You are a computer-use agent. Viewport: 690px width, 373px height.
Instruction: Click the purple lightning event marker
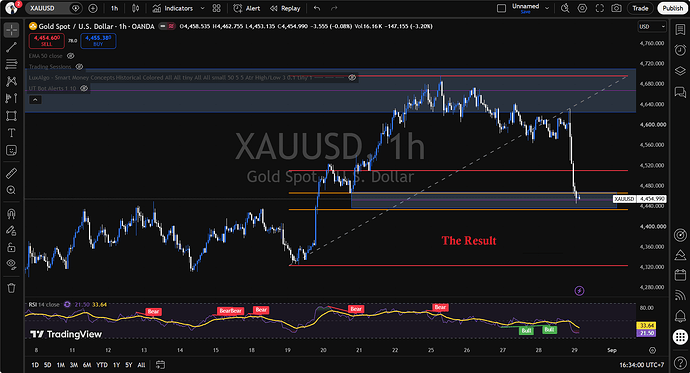pos(580,291)
